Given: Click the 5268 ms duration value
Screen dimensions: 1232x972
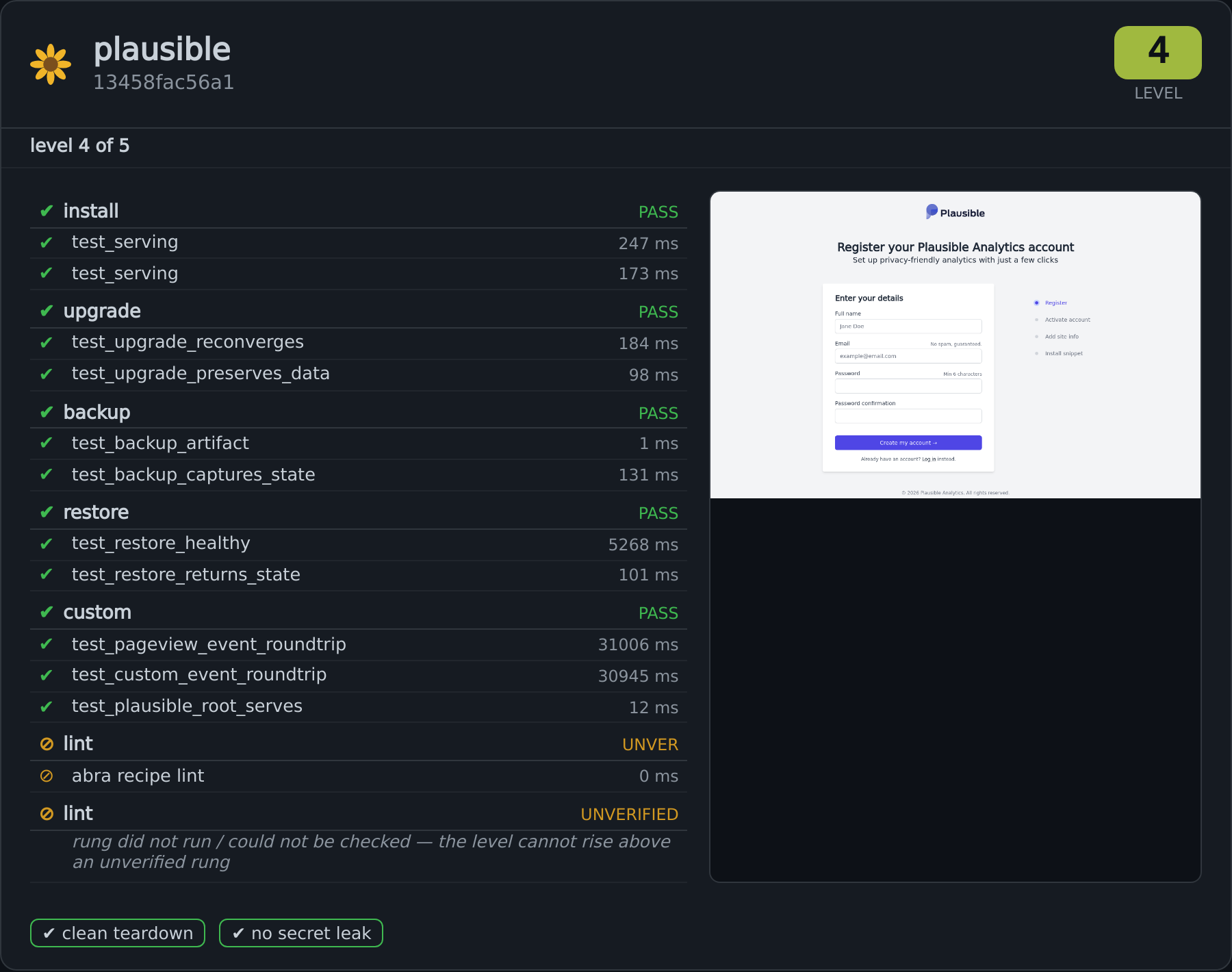Looking at the screenshot, I should click(x=643, y=545).
